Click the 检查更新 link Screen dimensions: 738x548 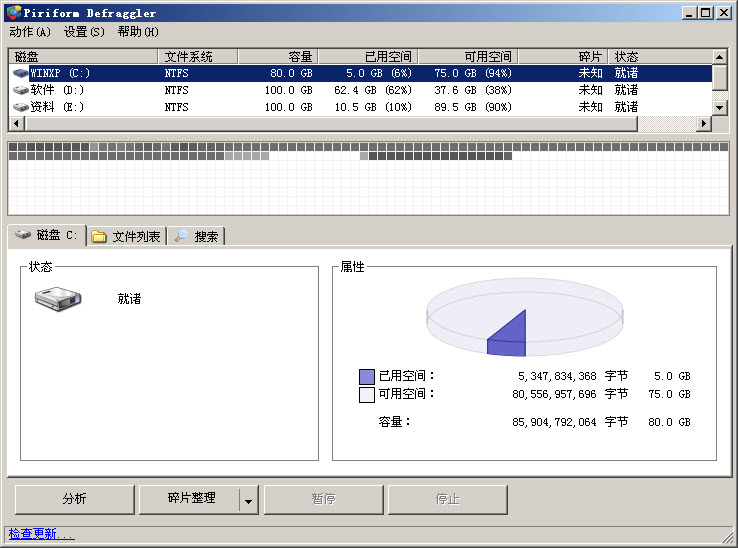pos(41,534)
